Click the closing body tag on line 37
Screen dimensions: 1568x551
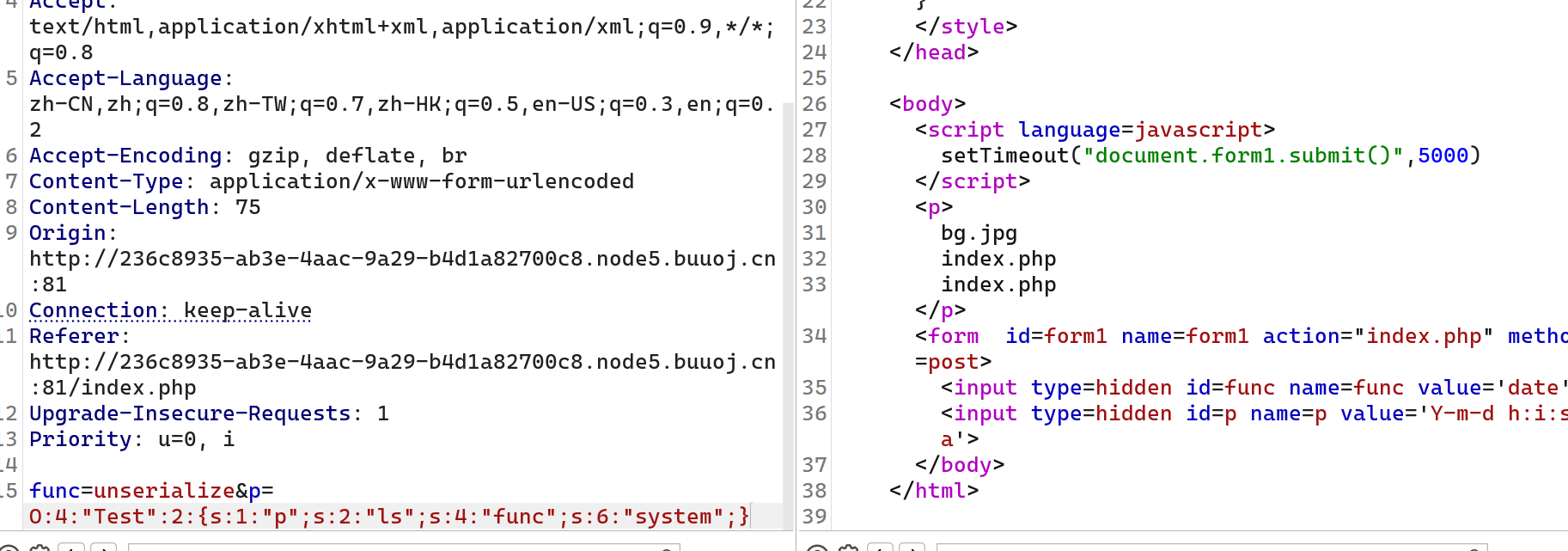(x=960, y=465)
